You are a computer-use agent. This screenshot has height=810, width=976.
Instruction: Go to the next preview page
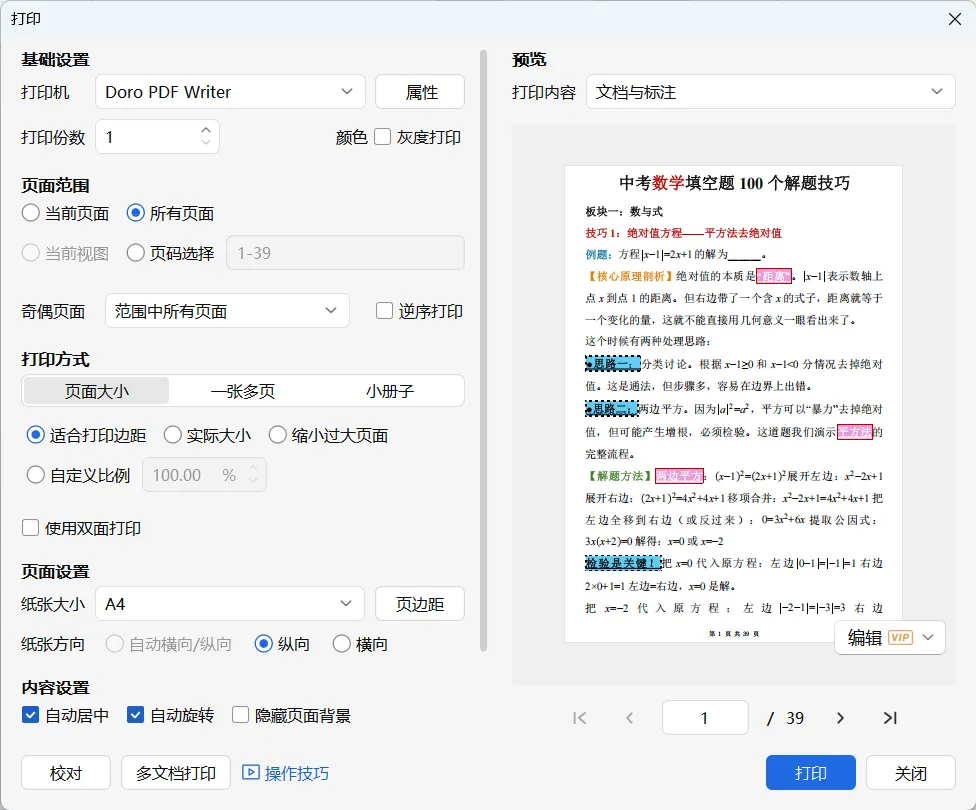point(840,718)
